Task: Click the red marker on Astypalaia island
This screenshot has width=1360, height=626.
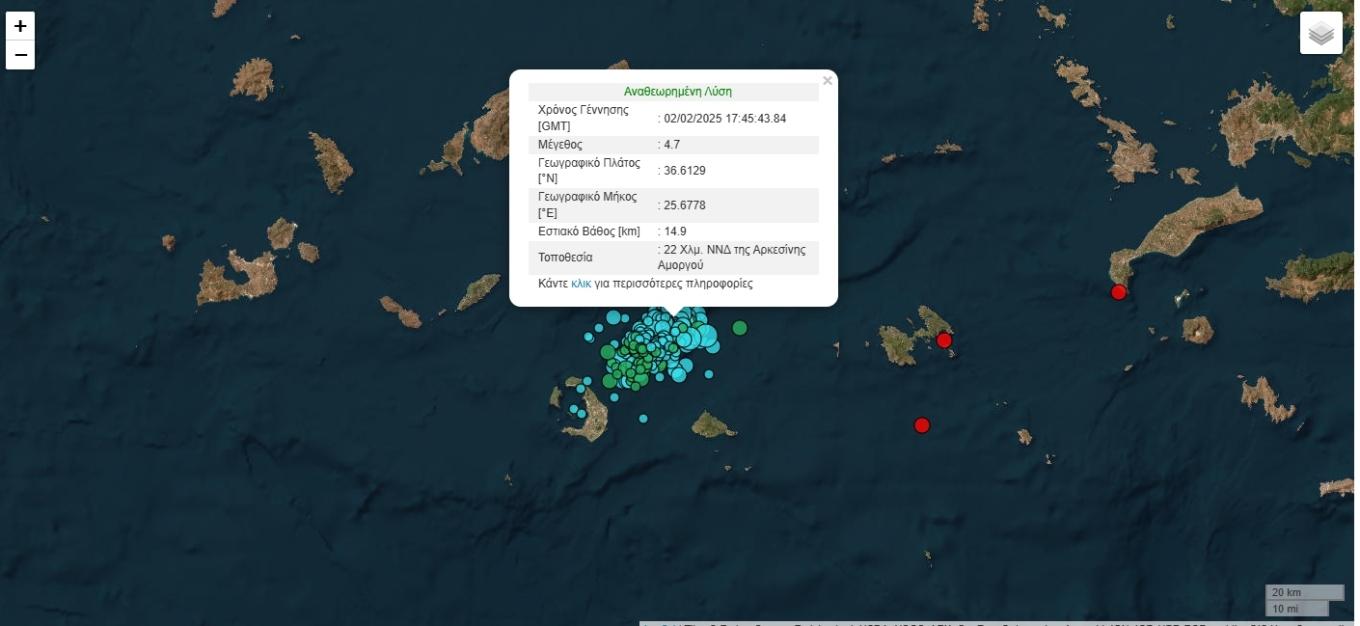Action: coord(944,340)
